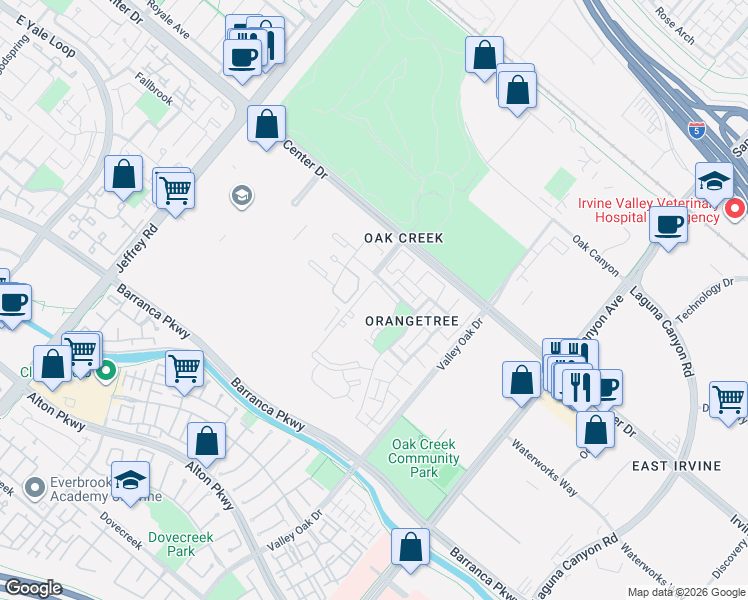Open the shopping bag marker west of Jeffrey Rd
Image resolution: width=748 pixels, height=600 pixels.
[124, 176]
